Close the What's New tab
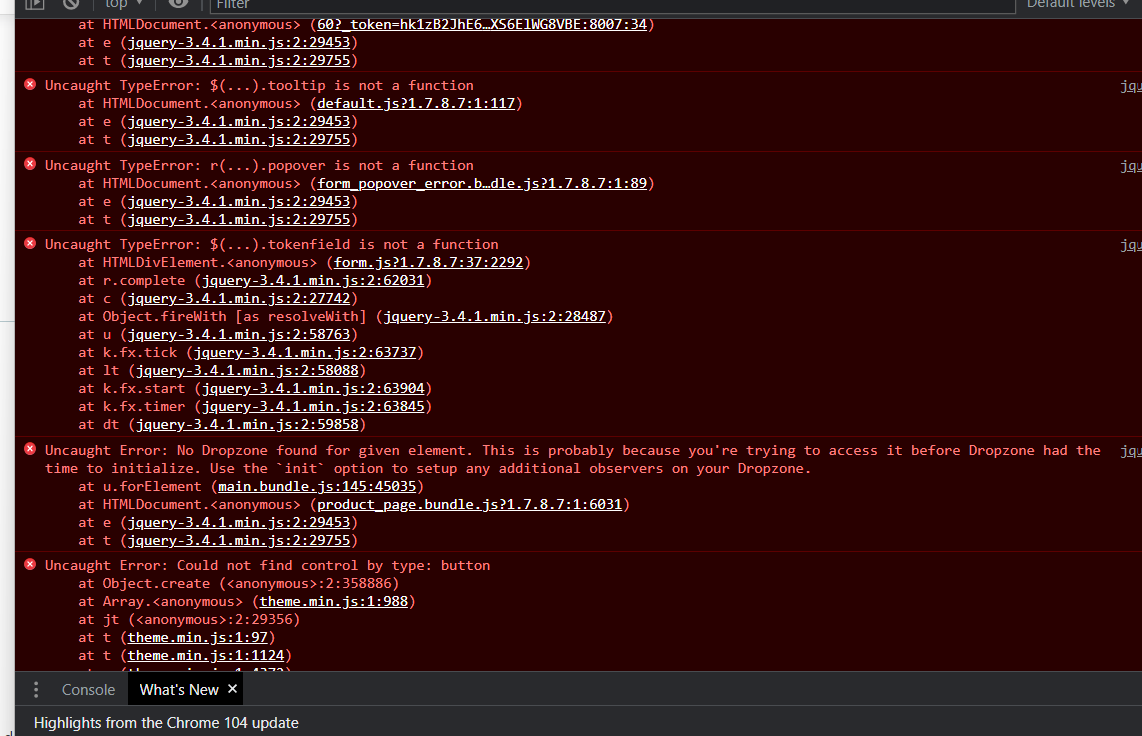 pos(232,689)
